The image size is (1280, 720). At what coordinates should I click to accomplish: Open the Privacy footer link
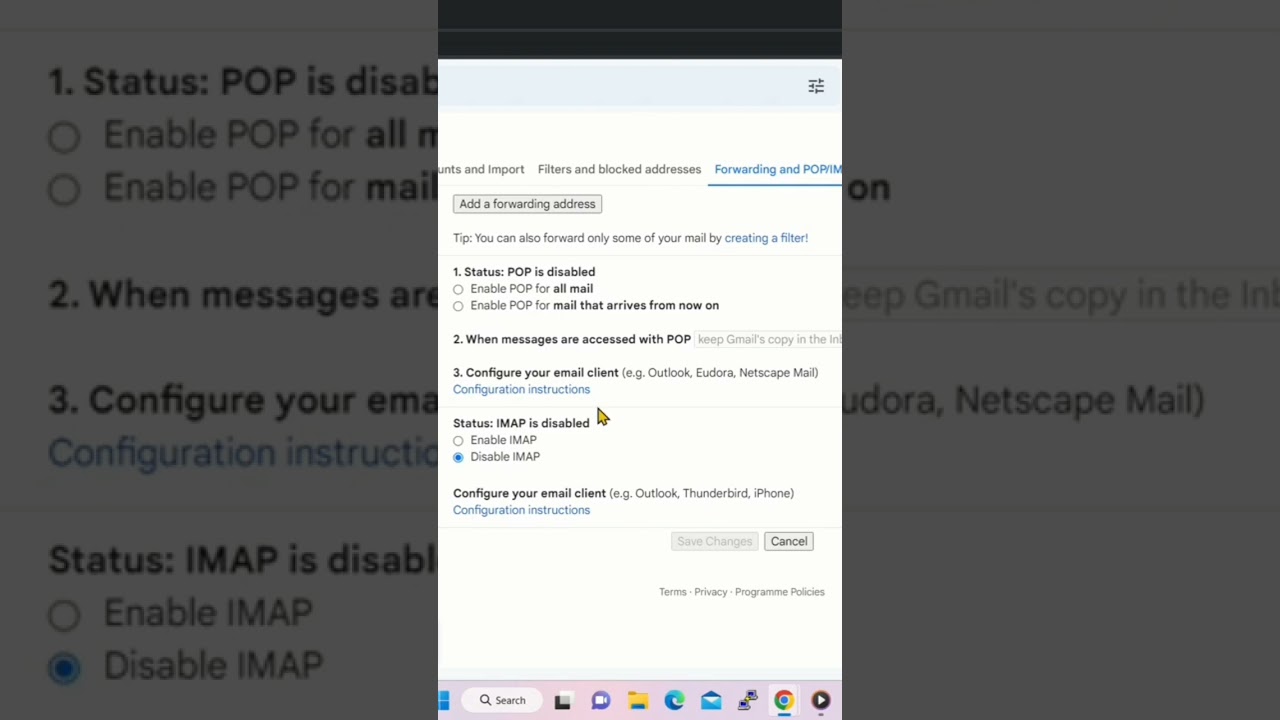point(711,592)
